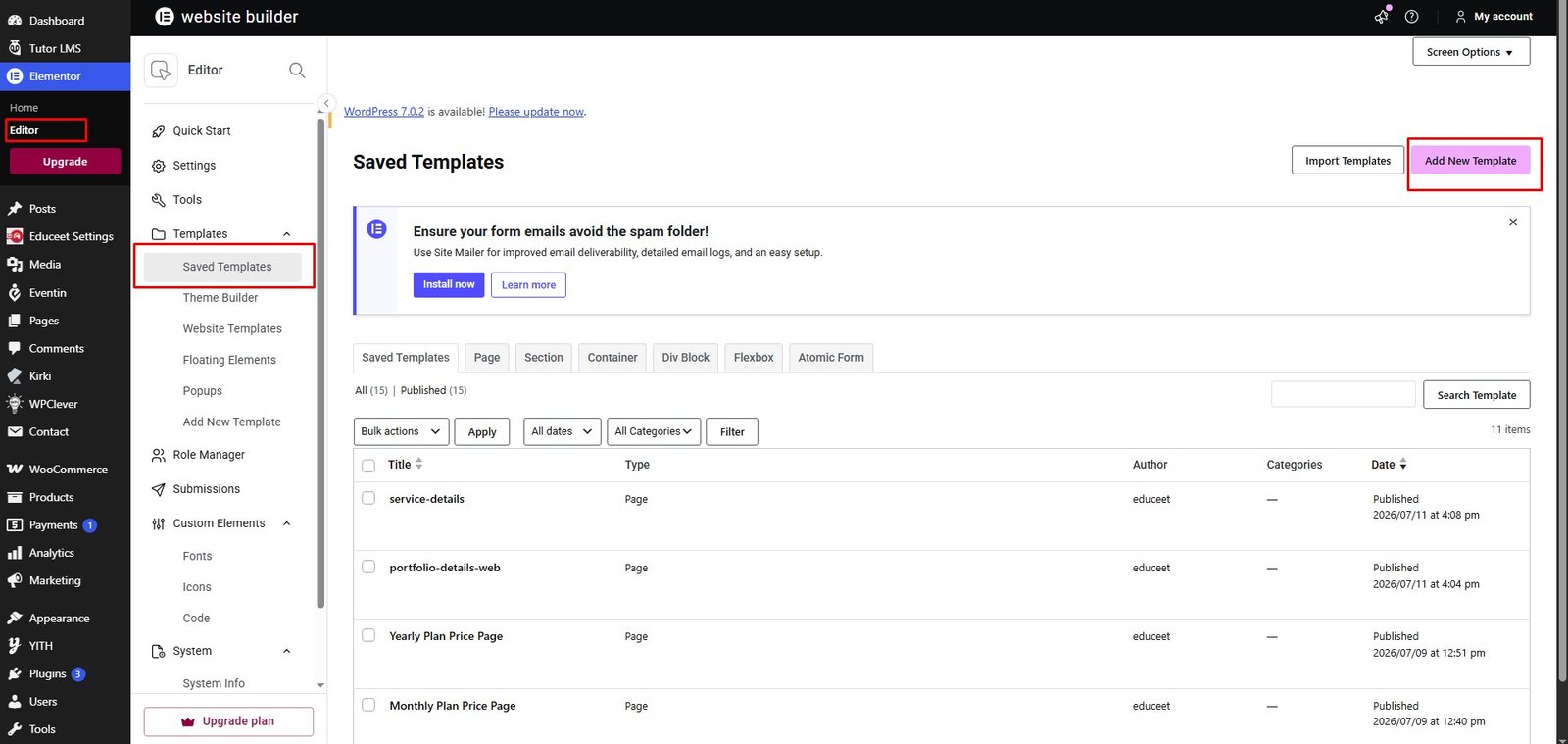Open the All Categories dropdown
This screenshot has width=1568, height=744.
click(x=654, y=431)
